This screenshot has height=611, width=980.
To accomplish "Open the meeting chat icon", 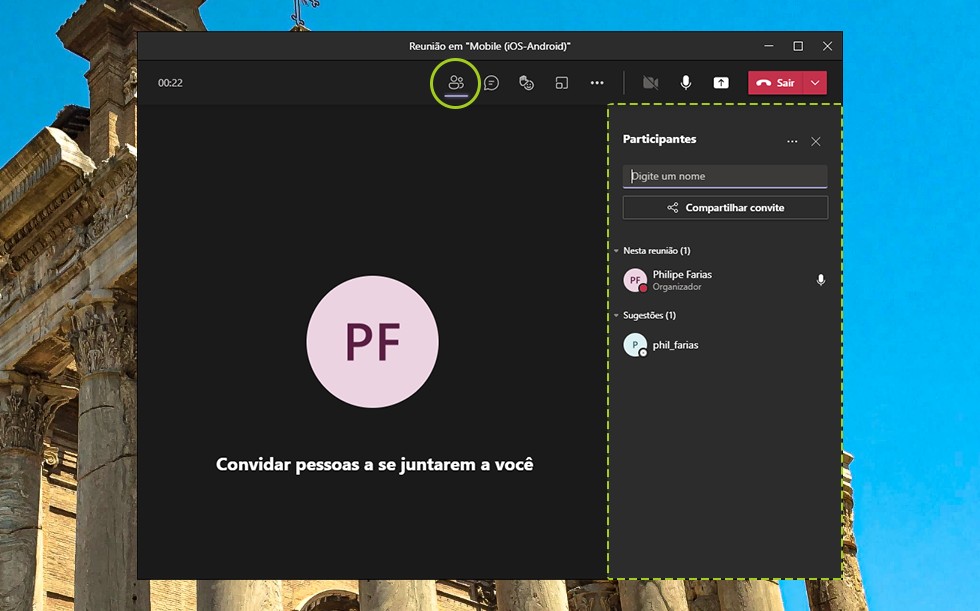I will [491, 83].
